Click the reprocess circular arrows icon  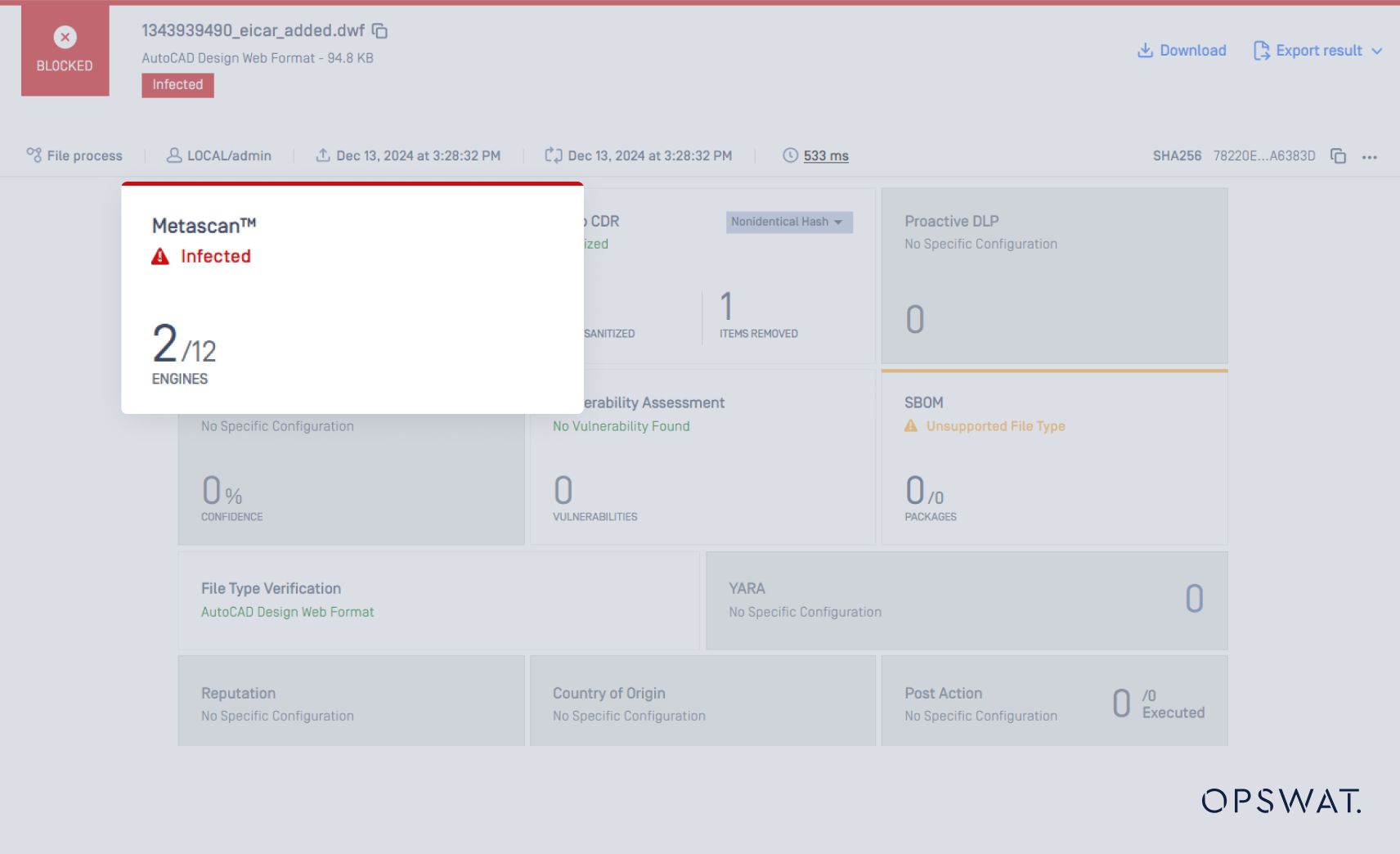coord(553,155)
